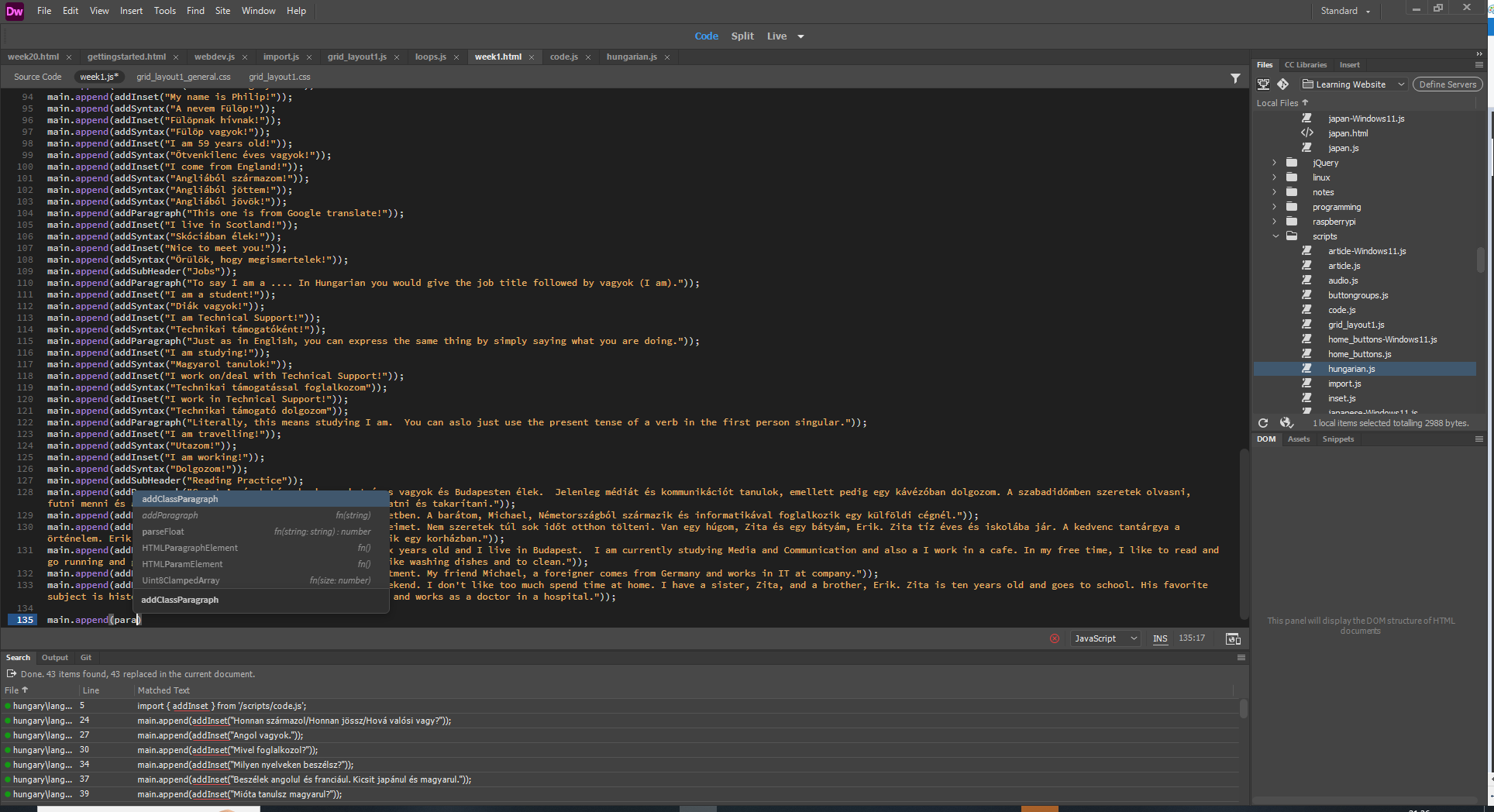Click the scripts folder icon
Screen dimensions: 1494x812
1292,236
